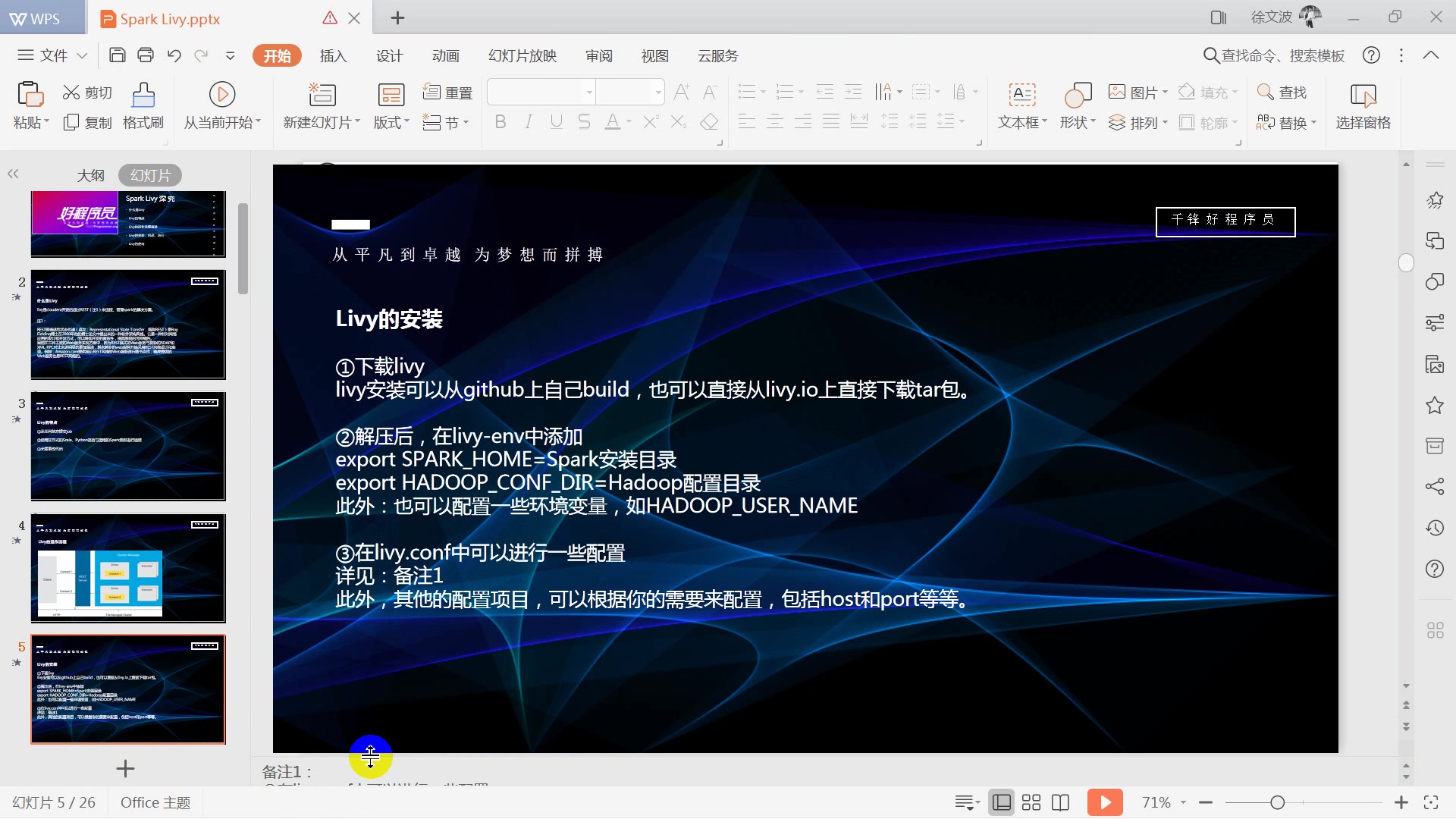The height and width of the screenshot is (819, 1456).
Task: Click the Save icon in the quick toolbar
Action: (x=117, y=55)
